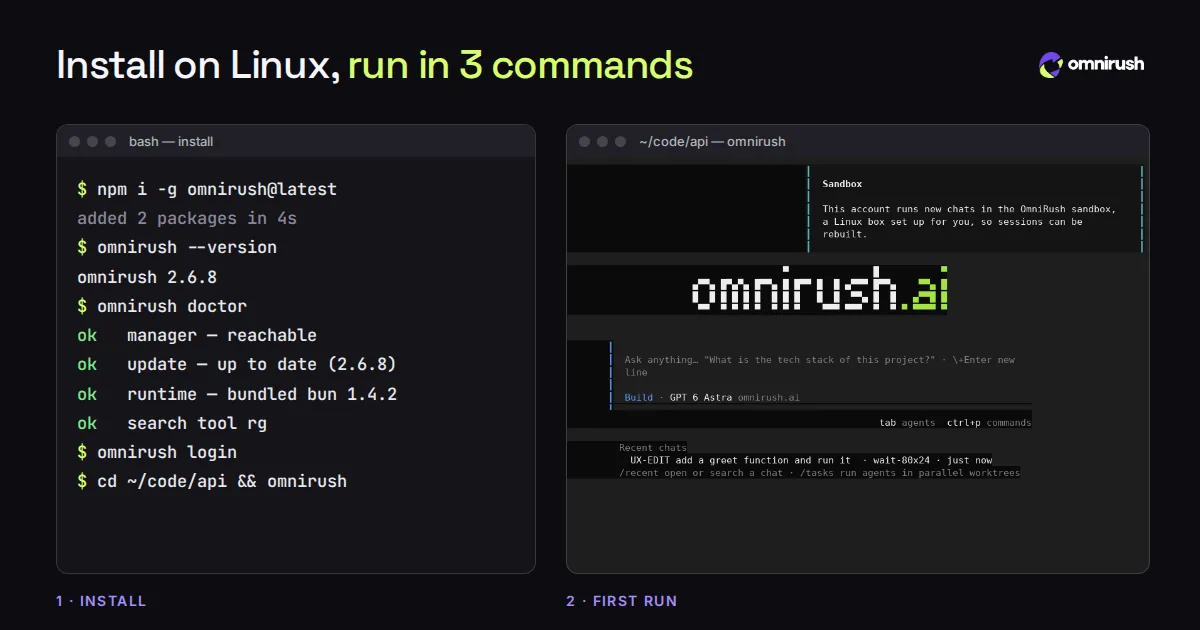The height and width of the screenshot is (630, 1200).
Task: Click the '$ omnirush --version' command line
Action: [177, 247]
